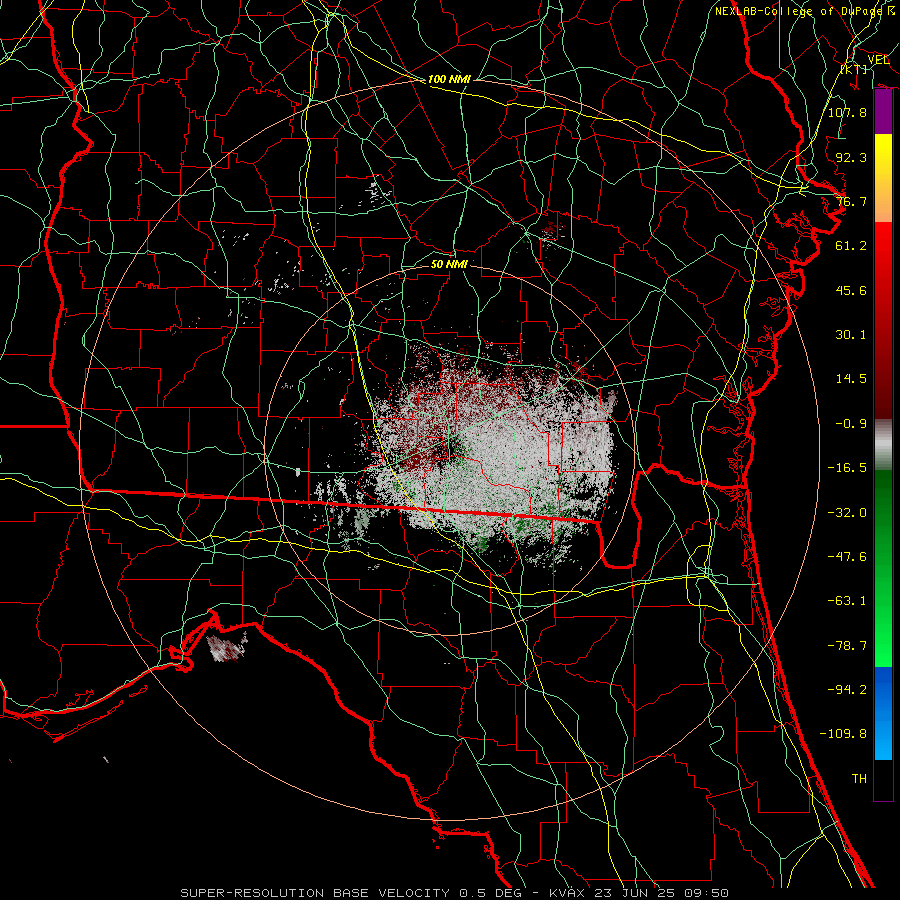Viewport: 900px width, 900px height.
Task: Click the TH threshold label
Action: click(859, 779)
